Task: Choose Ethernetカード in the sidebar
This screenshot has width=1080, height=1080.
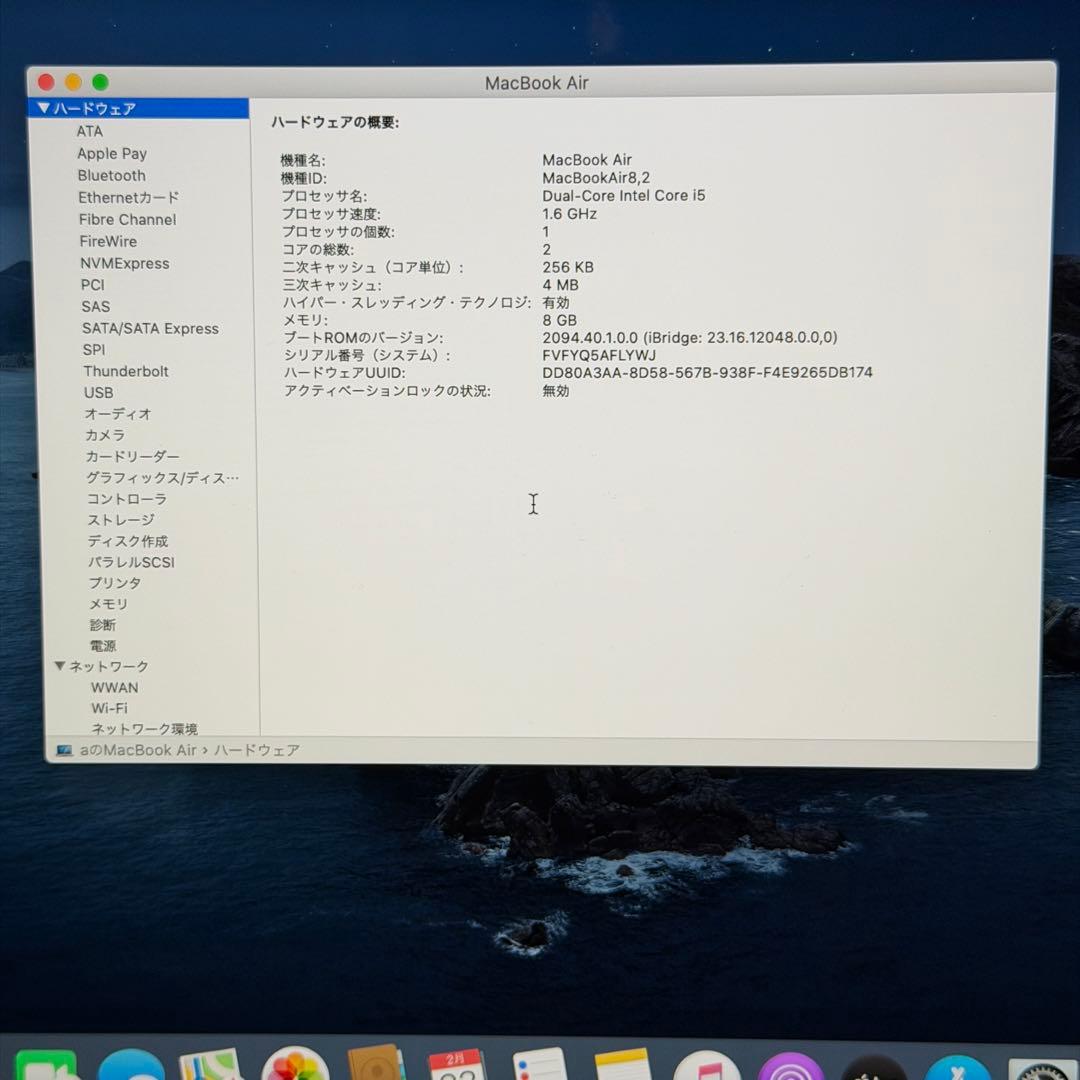Action: [x=129, y=198]
